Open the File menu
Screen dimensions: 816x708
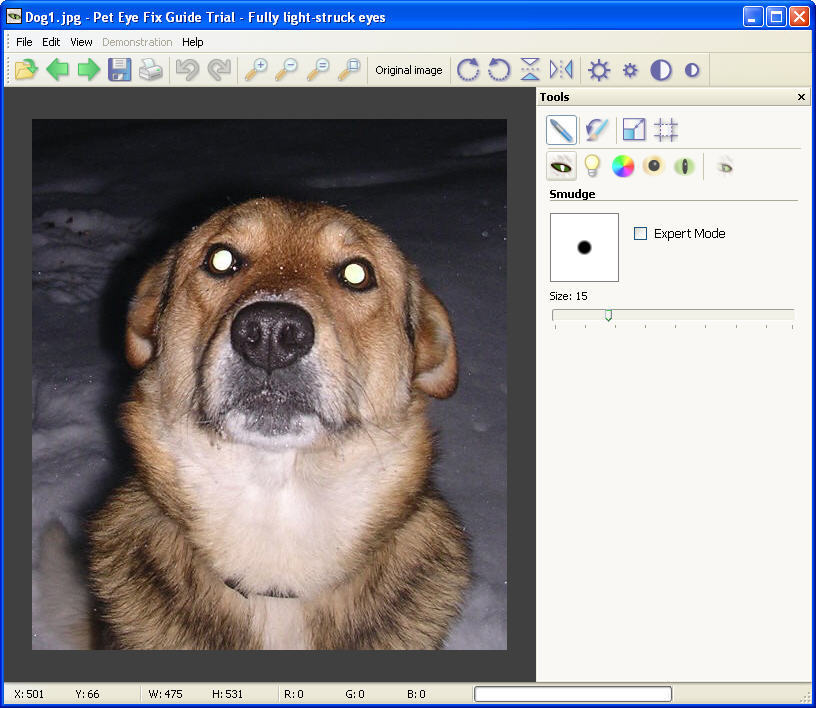[24, 42]
